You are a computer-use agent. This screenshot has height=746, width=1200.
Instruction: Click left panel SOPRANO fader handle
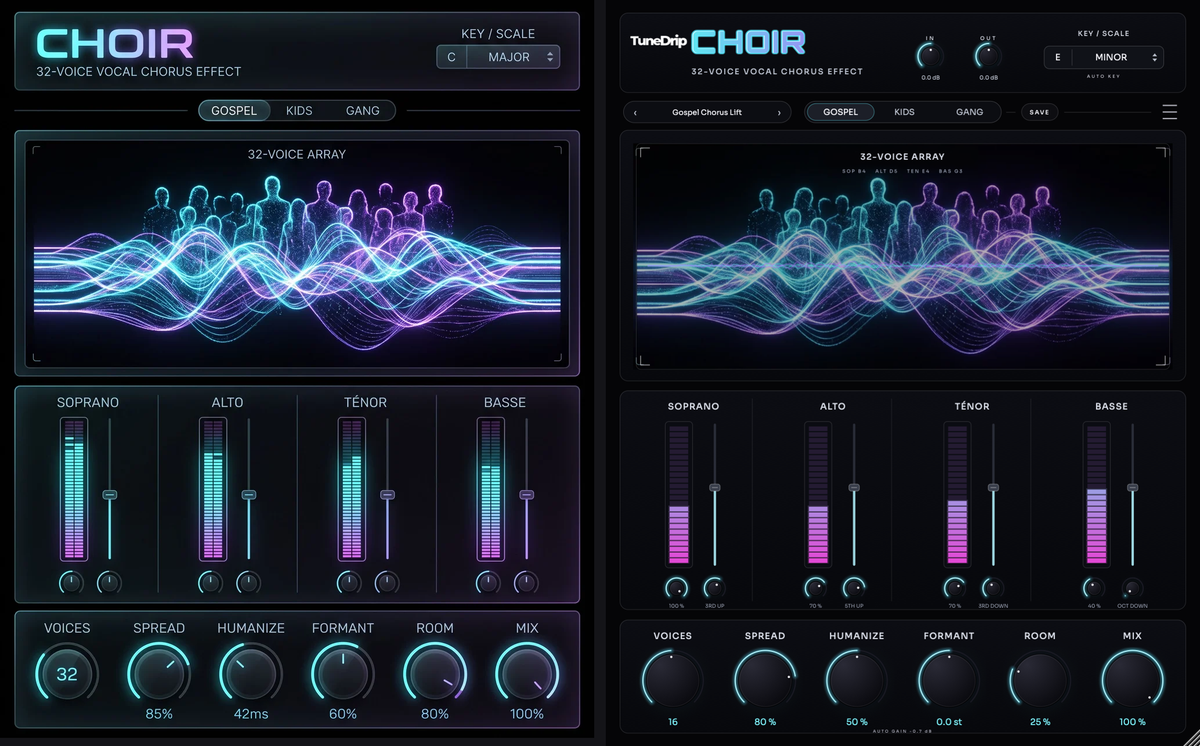pos(110,495)
